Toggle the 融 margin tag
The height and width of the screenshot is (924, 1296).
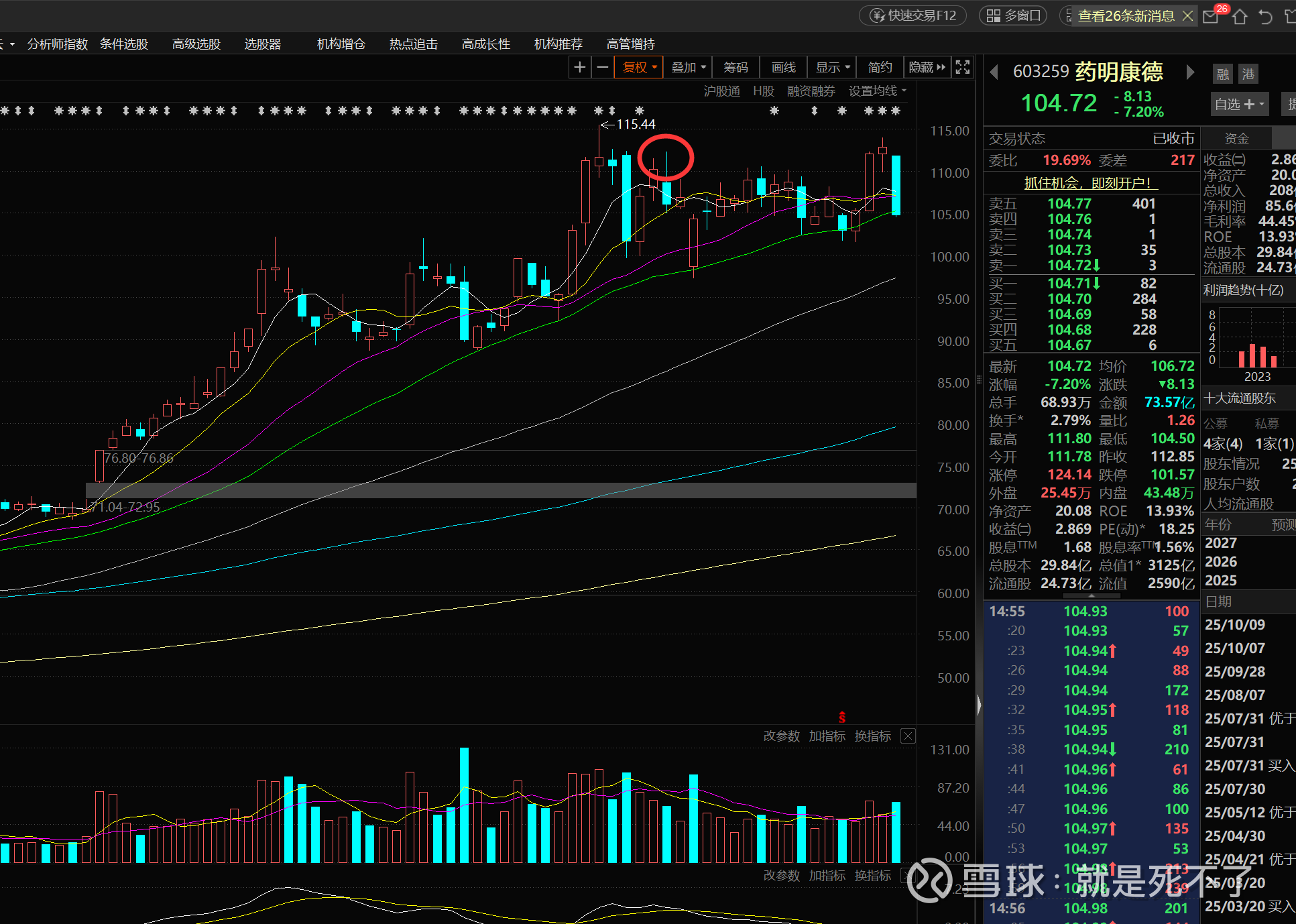click(x=1223, y=74)
